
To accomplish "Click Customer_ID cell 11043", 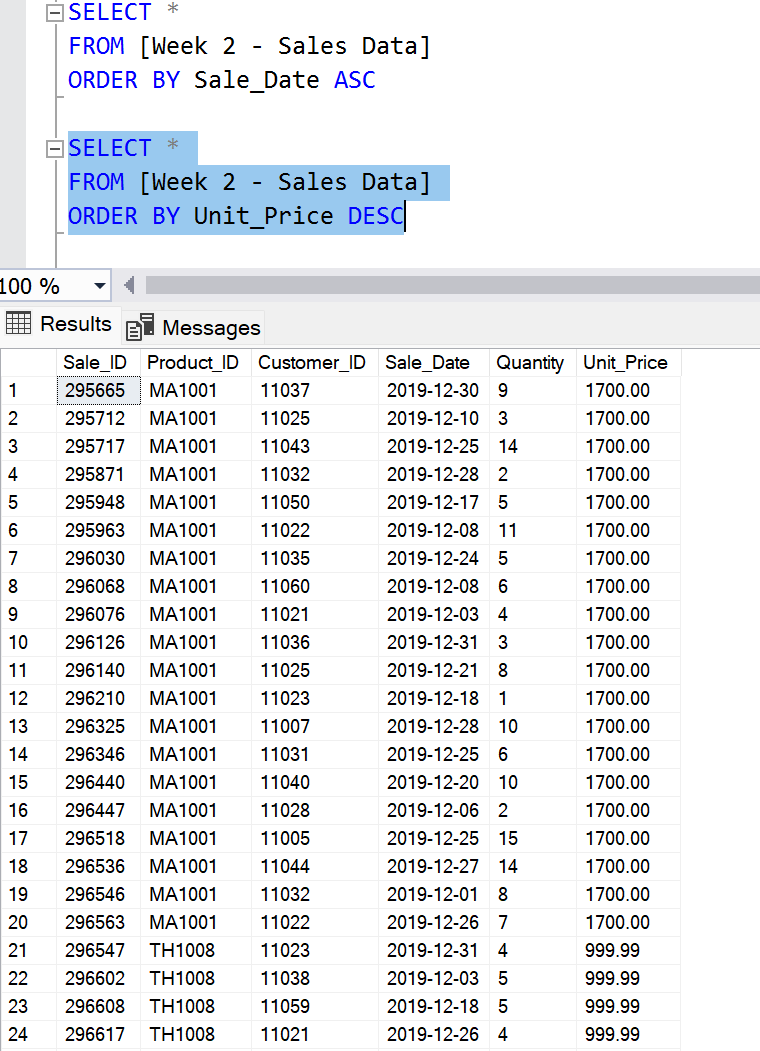I will click(x=314, y=446).
